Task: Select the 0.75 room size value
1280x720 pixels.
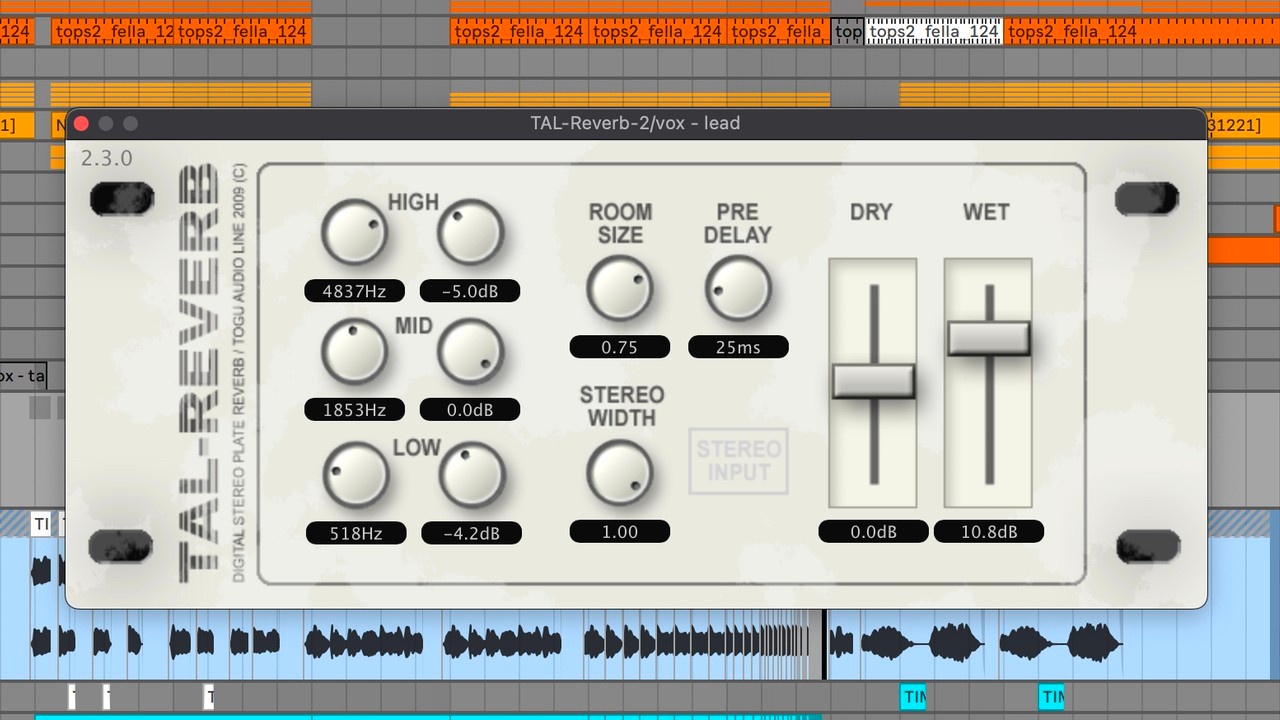Action: tap(620, 347)
